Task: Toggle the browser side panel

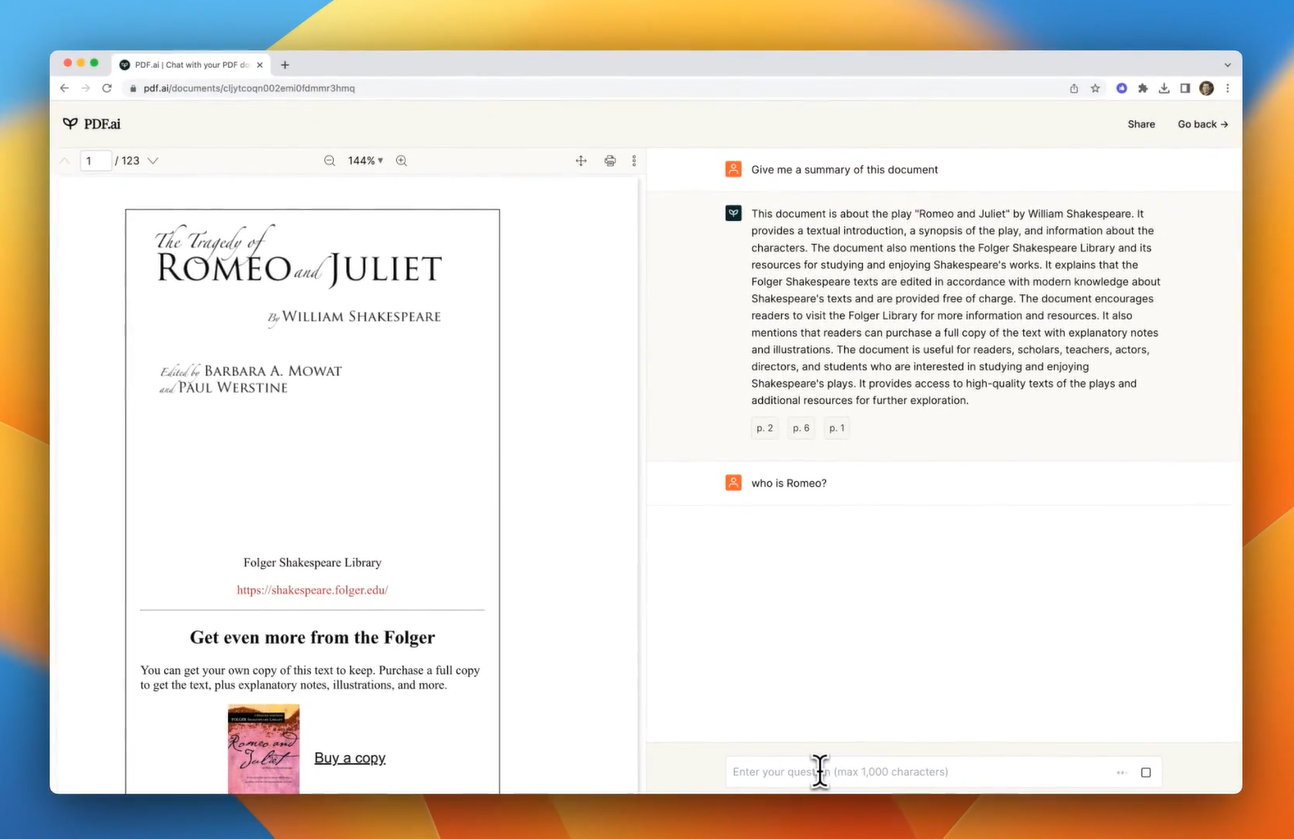Action: point(1185,88)
